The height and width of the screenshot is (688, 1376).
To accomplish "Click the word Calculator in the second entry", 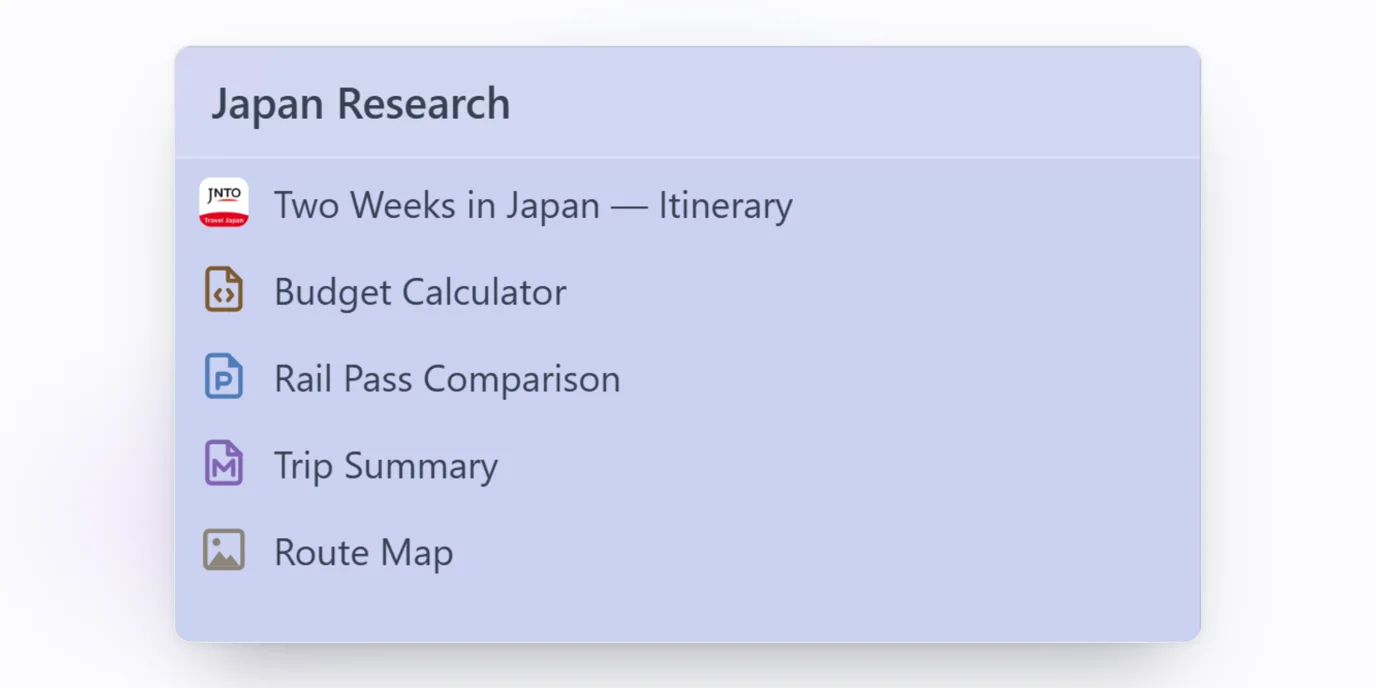I will coord(484,292).
